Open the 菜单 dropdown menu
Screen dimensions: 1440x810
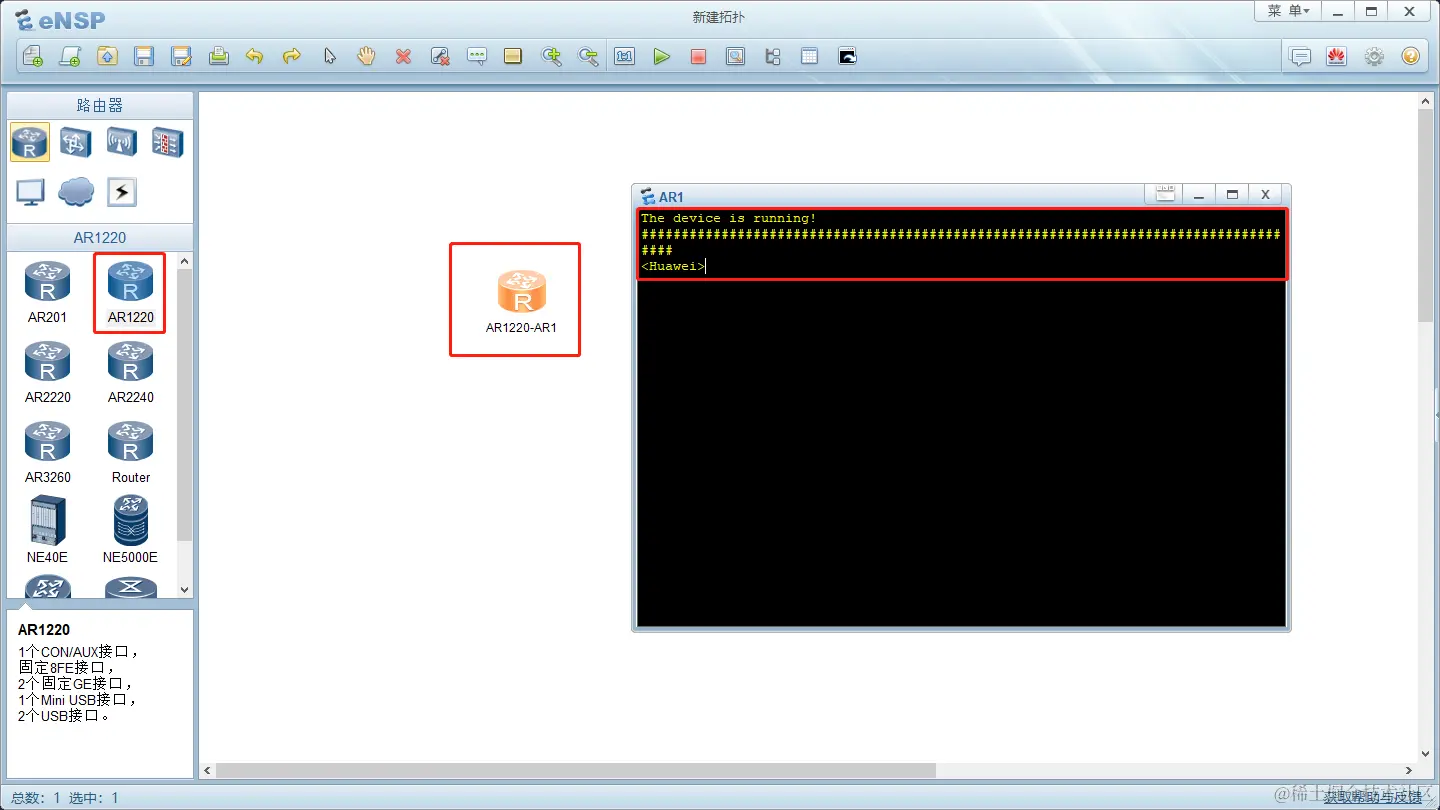coord(1288,11)
